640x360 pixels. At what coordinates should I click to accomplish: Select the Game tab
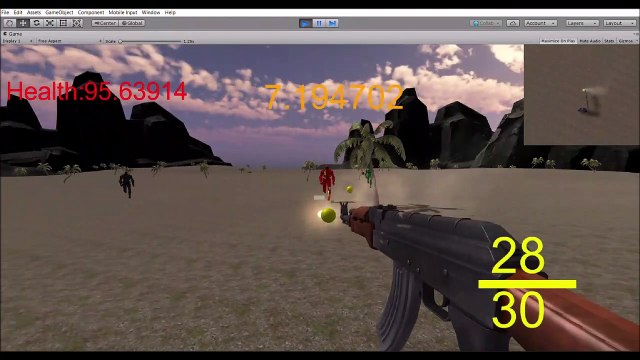click(13, 34)
